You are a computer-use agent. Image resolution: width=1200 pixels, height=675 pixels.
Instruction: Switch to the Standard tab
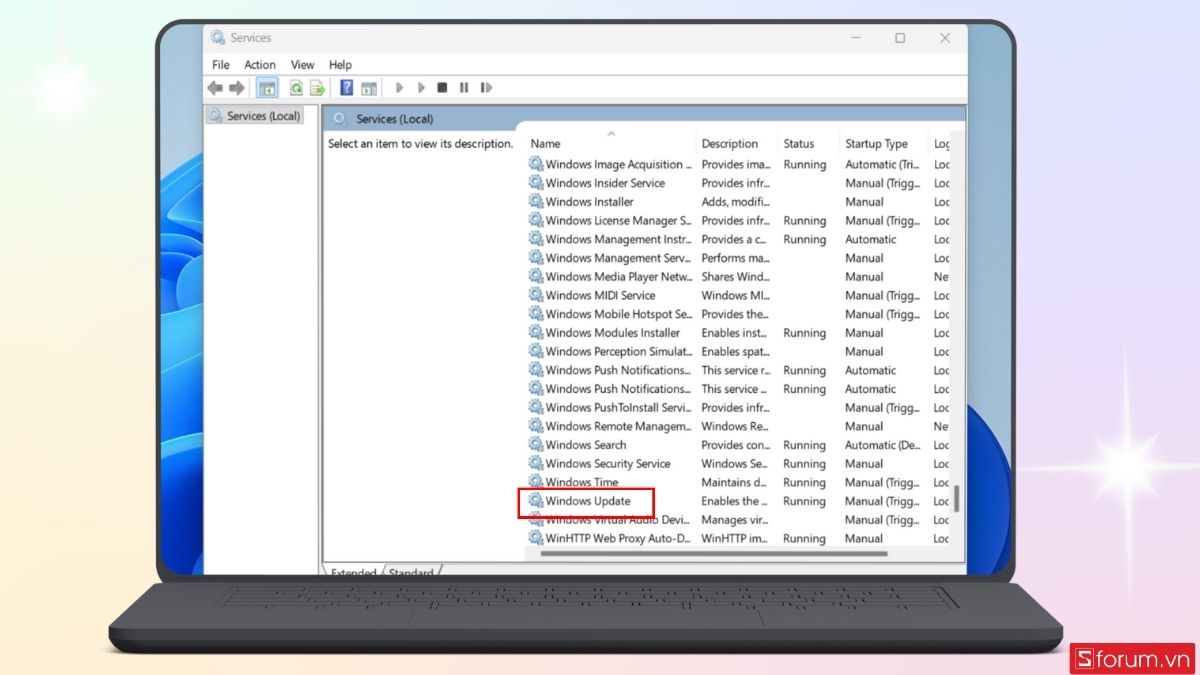[x=411, y=572]
